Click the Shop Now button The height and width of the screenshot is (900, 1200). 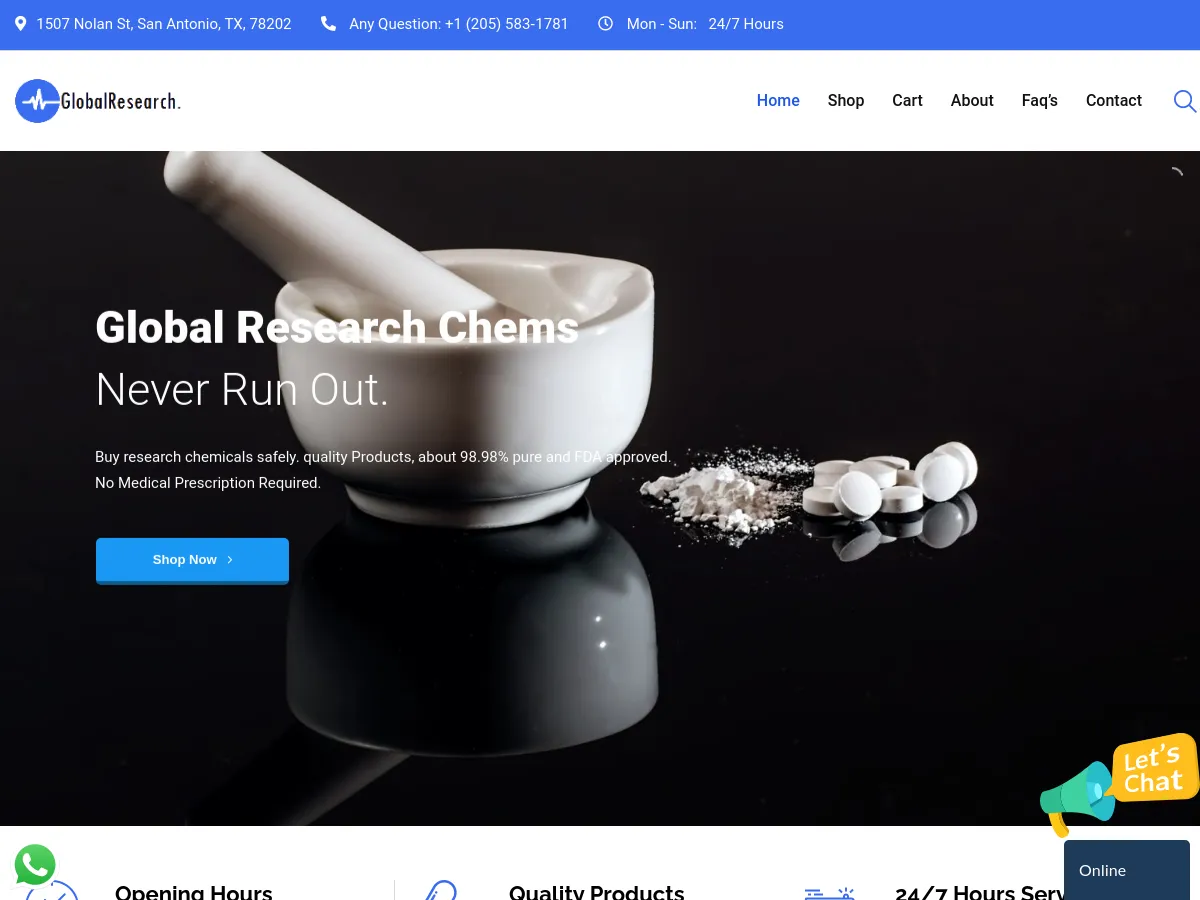192,559
